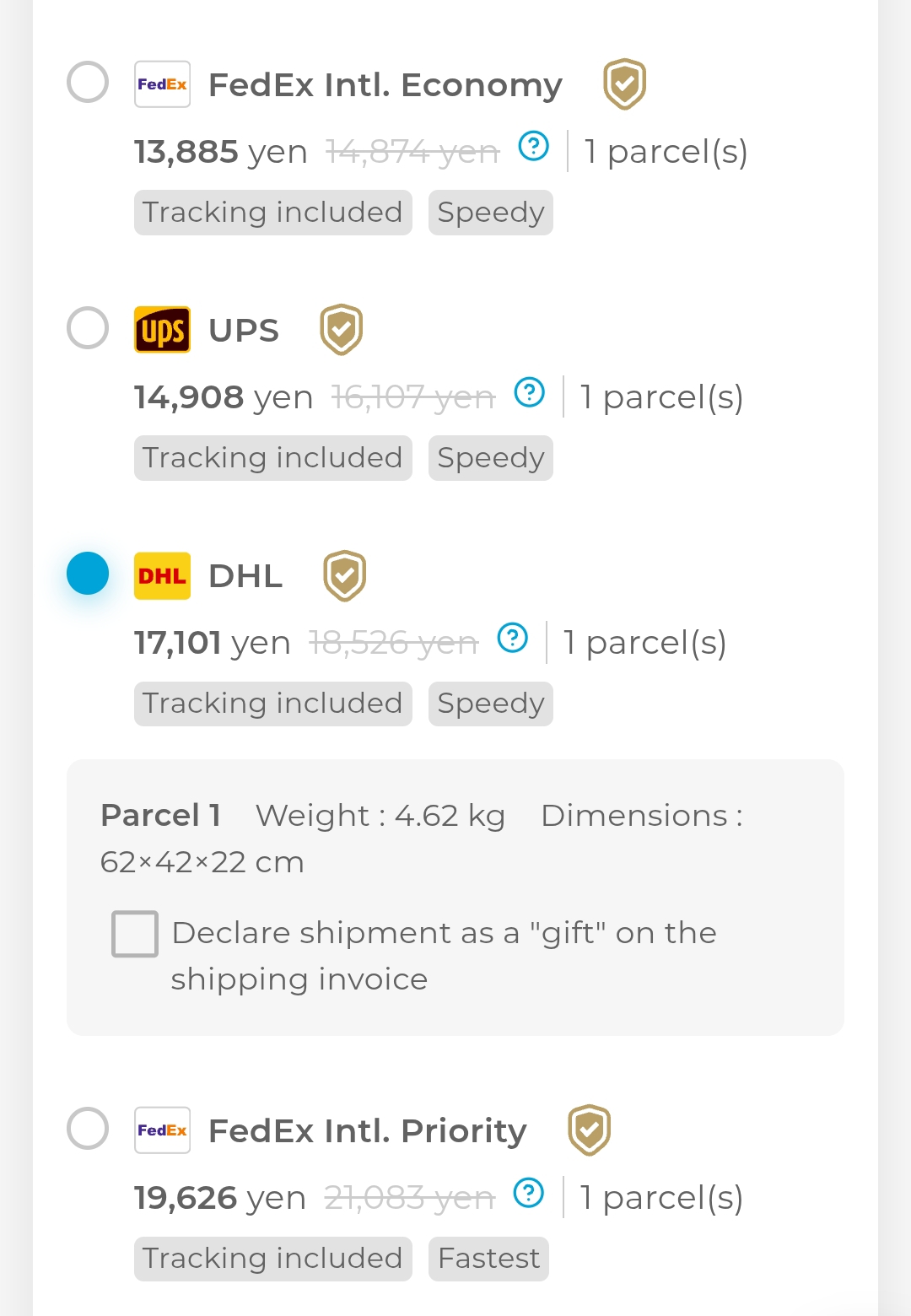Tap the shield badge next to DHL
This screenshot has width=911, height=1316.
(x=345, y=576)
